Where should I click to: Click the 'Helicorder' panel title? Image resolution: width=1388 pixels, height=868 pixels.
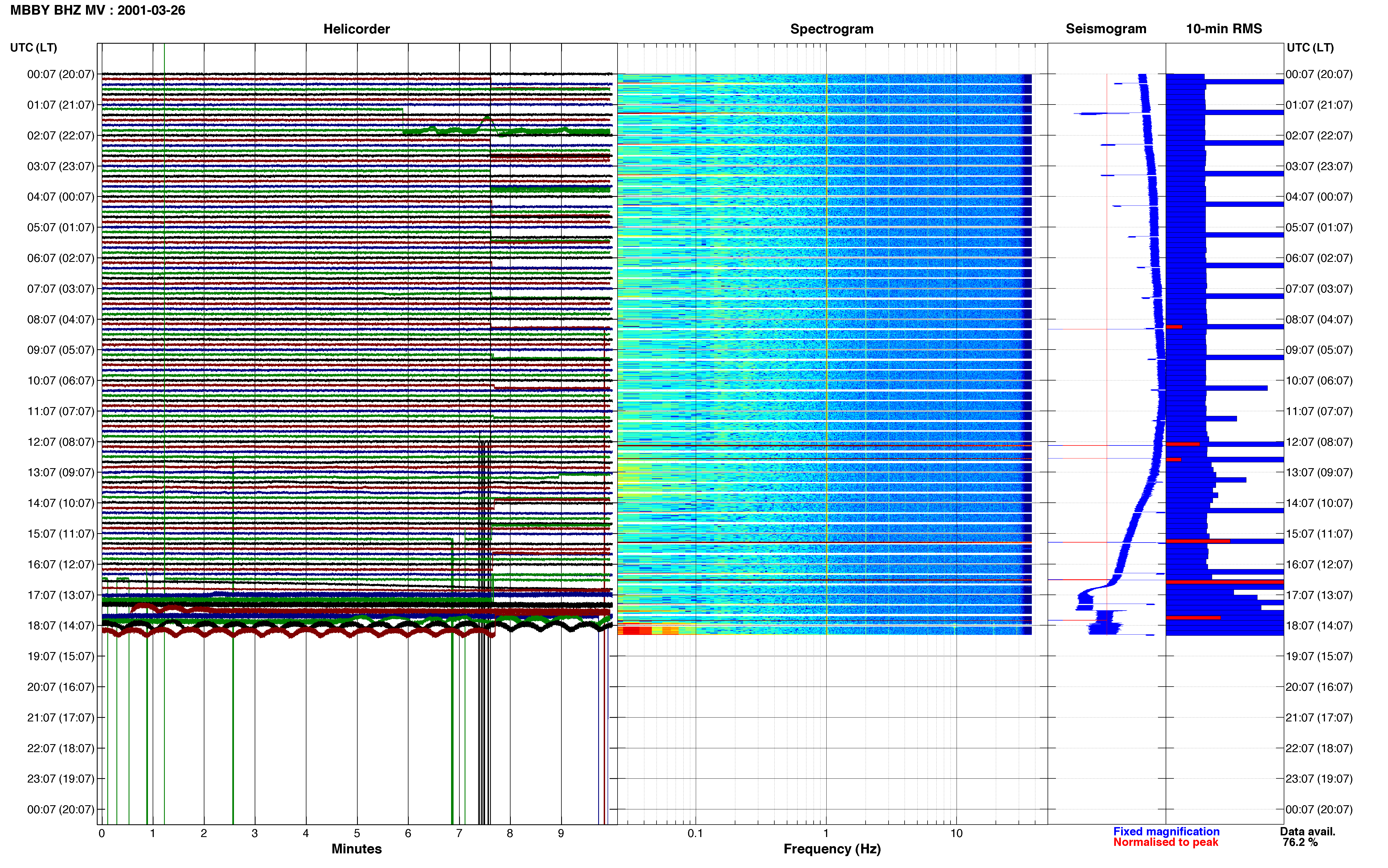click(356, 29)
